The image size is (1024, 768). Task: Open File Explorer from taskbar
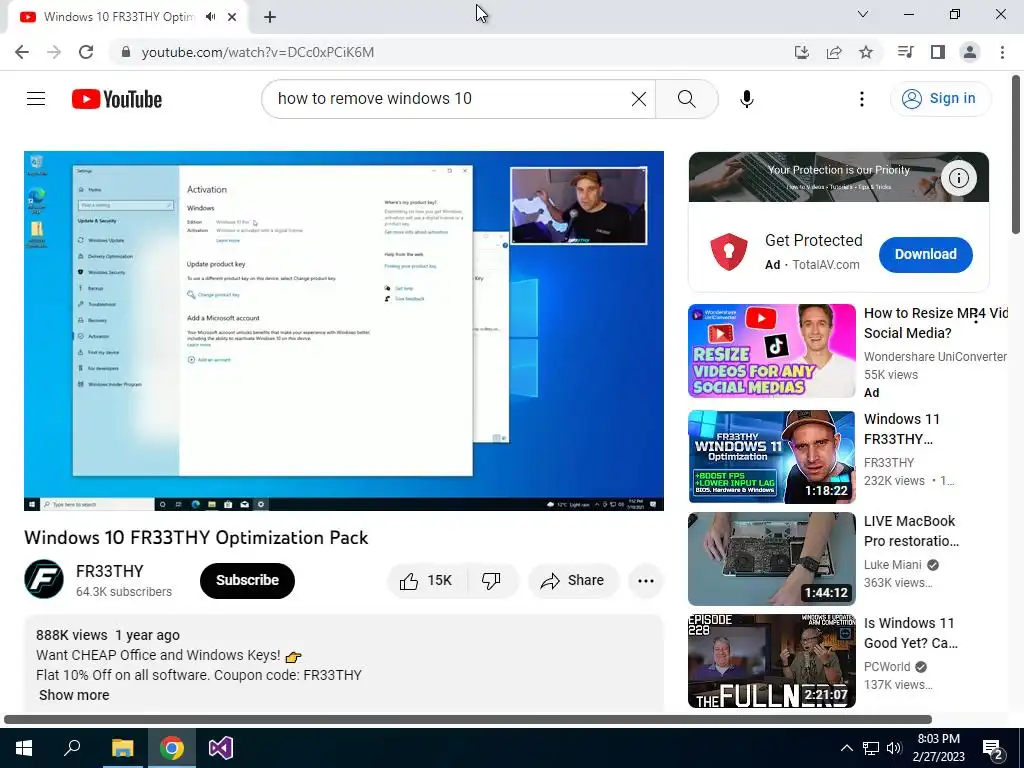tap(122, 748)
